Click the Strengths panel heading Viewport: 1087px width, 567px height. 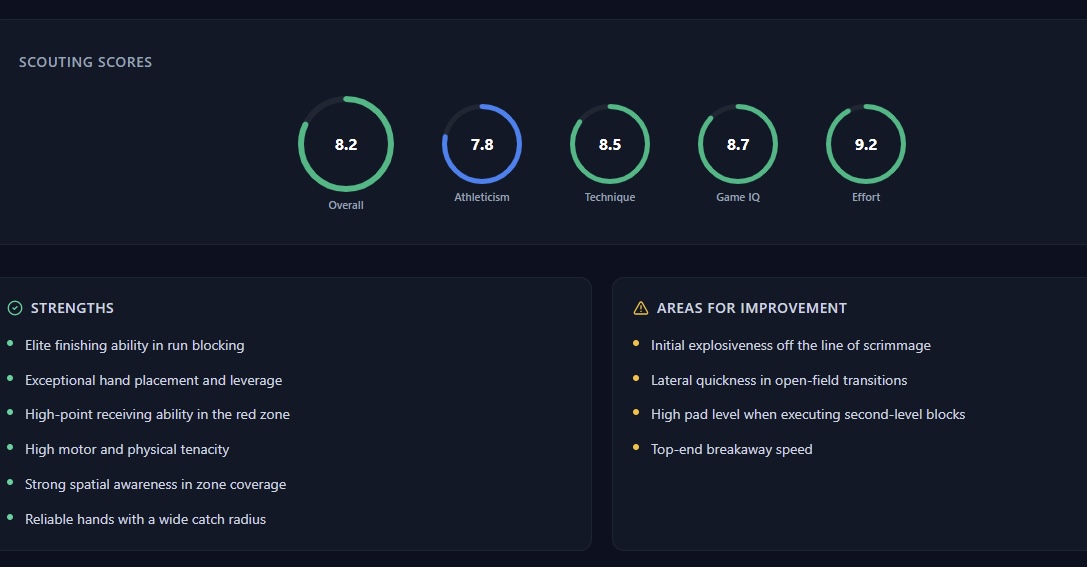pyautogui.click(x=72, y=308)
